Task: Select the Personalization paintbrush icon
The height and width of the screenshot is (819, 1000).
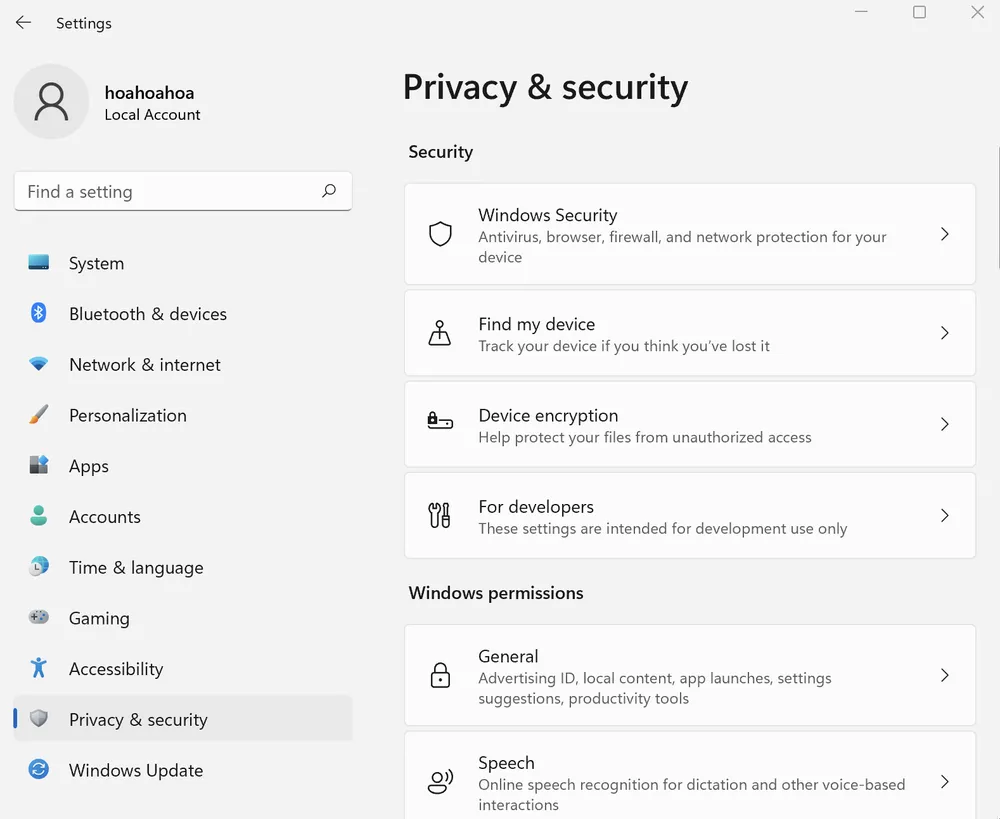Action: 38,415
